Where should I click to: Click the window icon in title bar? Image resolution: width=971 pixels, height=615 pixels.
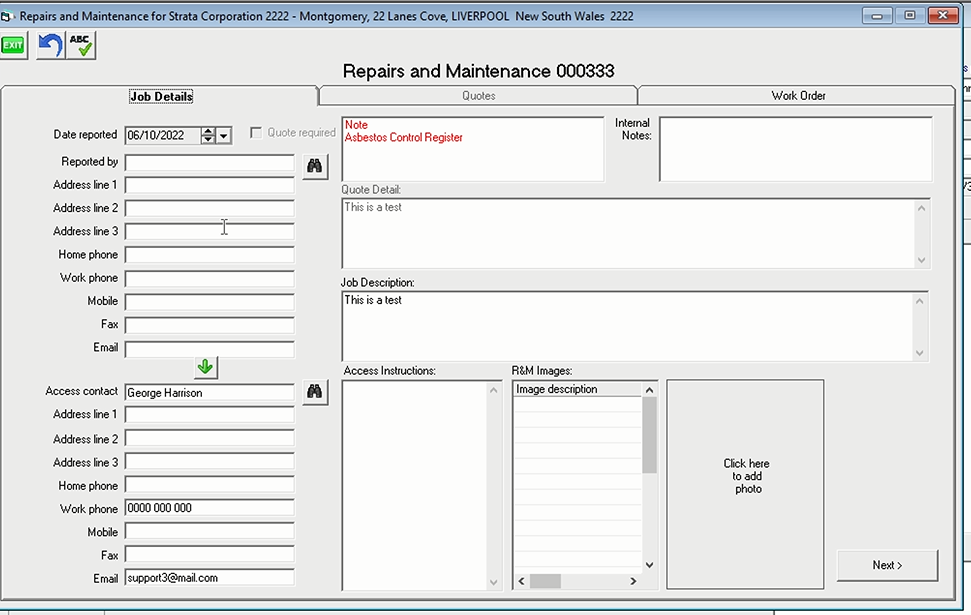[x=9, y=16]
